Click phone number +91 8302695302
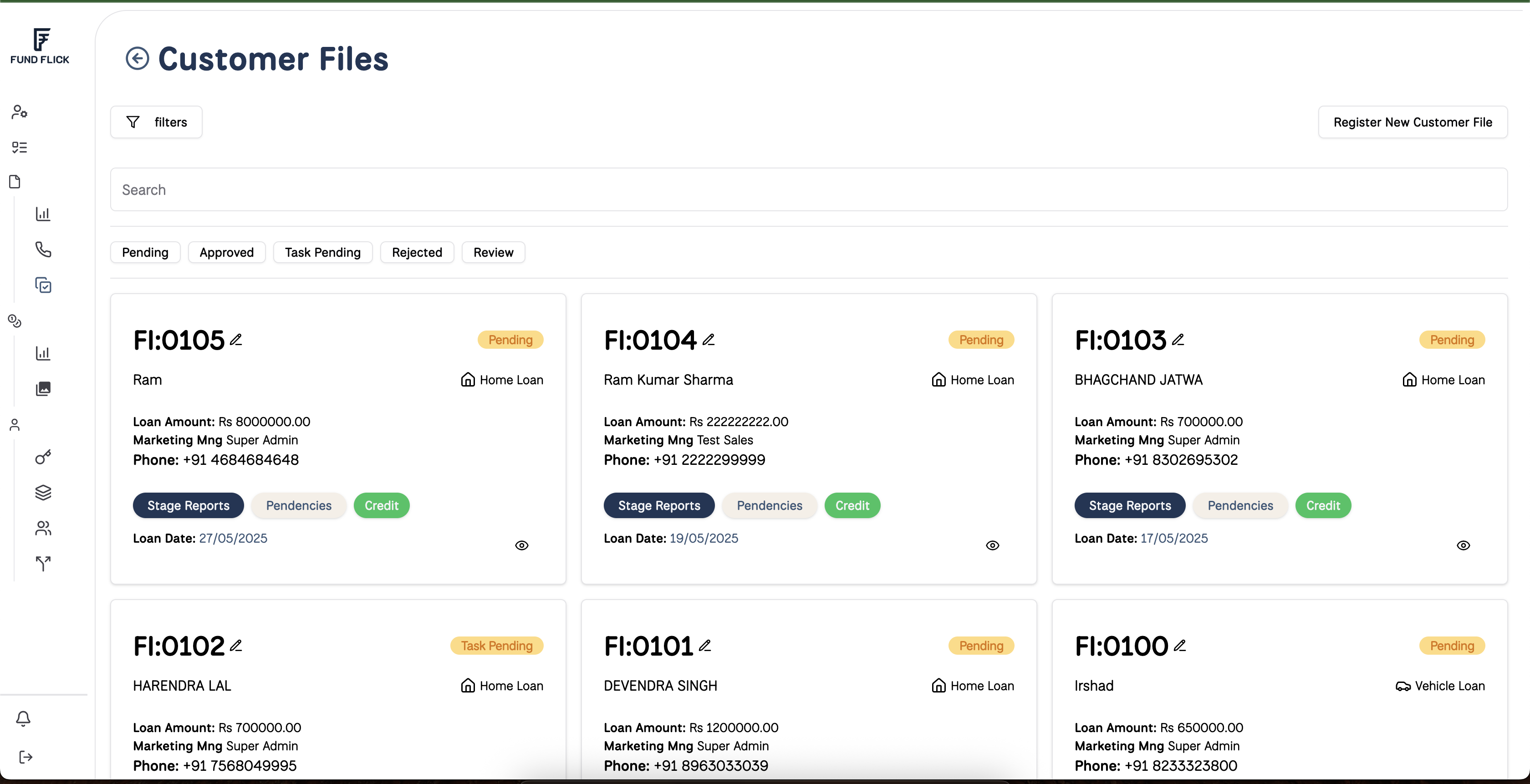The height and width of the screenshot is (784, 1530). click(1181, 460)
